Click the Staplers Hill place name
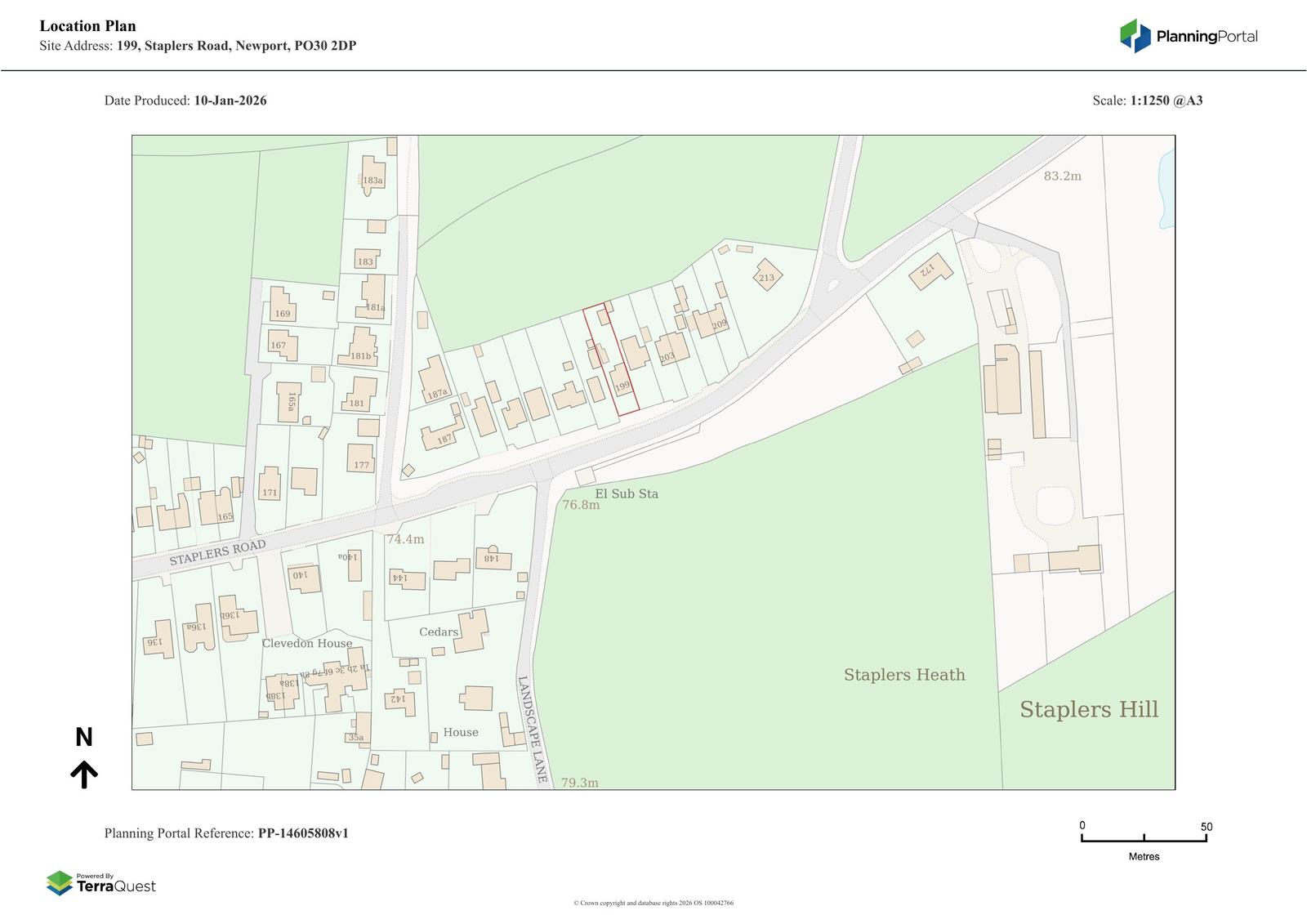Viewport: 1307px width, 924px height. (x=1088, y=709)
